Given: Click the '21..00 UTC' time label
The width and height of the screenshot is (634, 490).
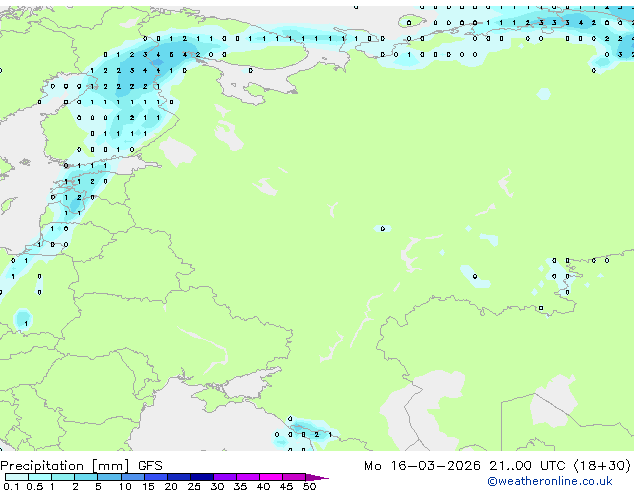Looking at the screenshot, I should pos(527,466).
